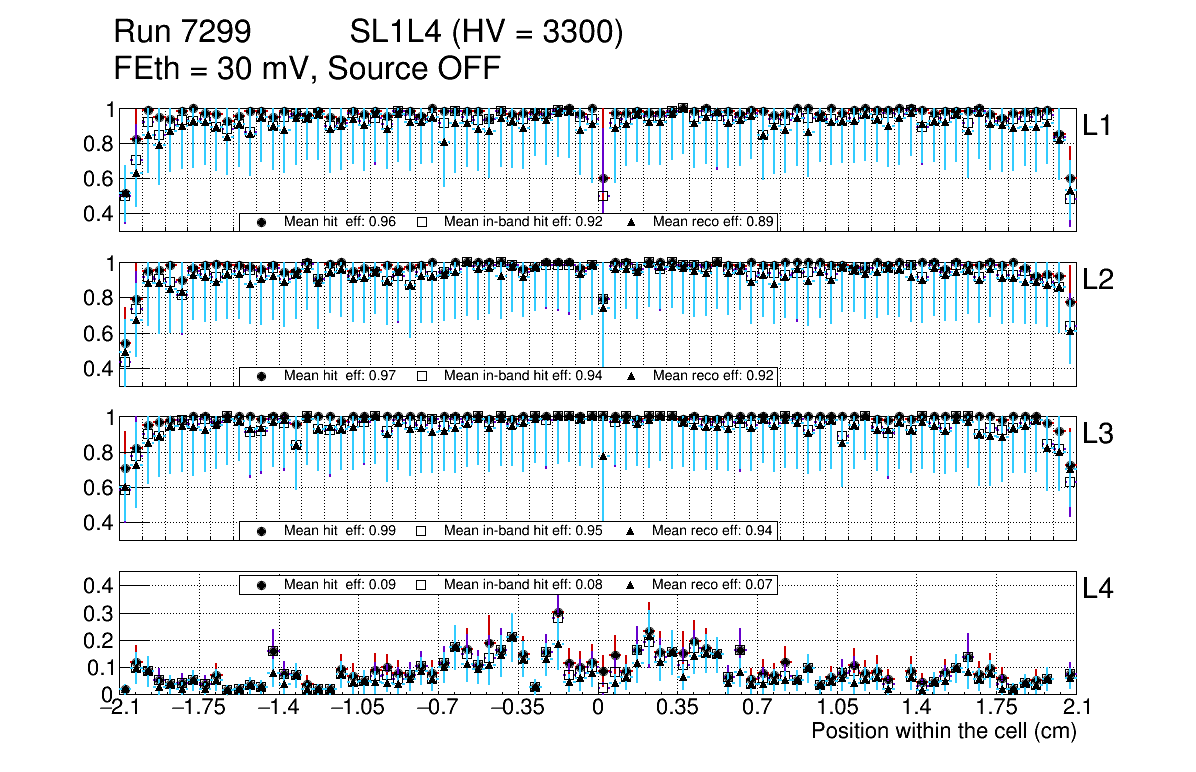Viewport: 1196px width, 772px height.
Task: Click the x-axis tick label '0.35'
Action: (677, 708)
